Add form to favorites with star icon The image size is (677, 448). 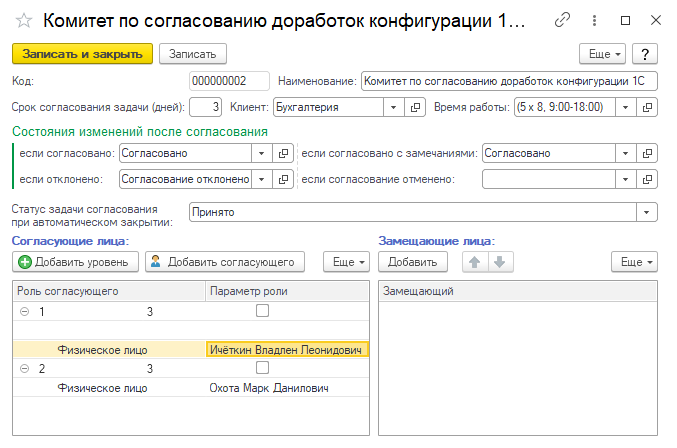point(24,20)
